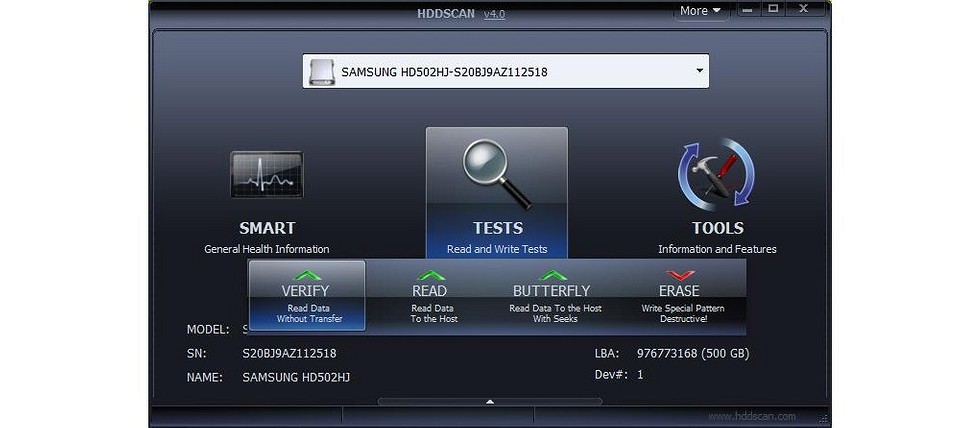Click General Health Information text
This screenshot has width=960, height=428.
266,249
